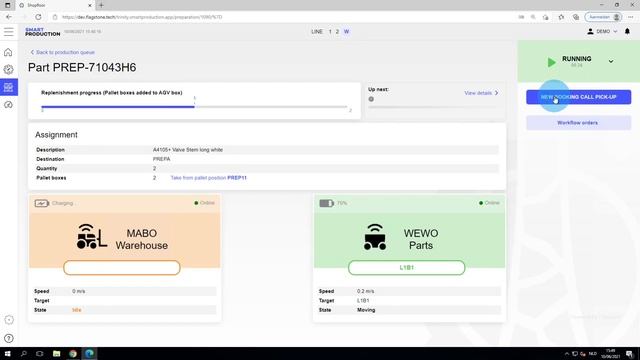Click the WEWO Target L1B1 value
The height and width of the screenshot is (360, 640).
[363, 301]
